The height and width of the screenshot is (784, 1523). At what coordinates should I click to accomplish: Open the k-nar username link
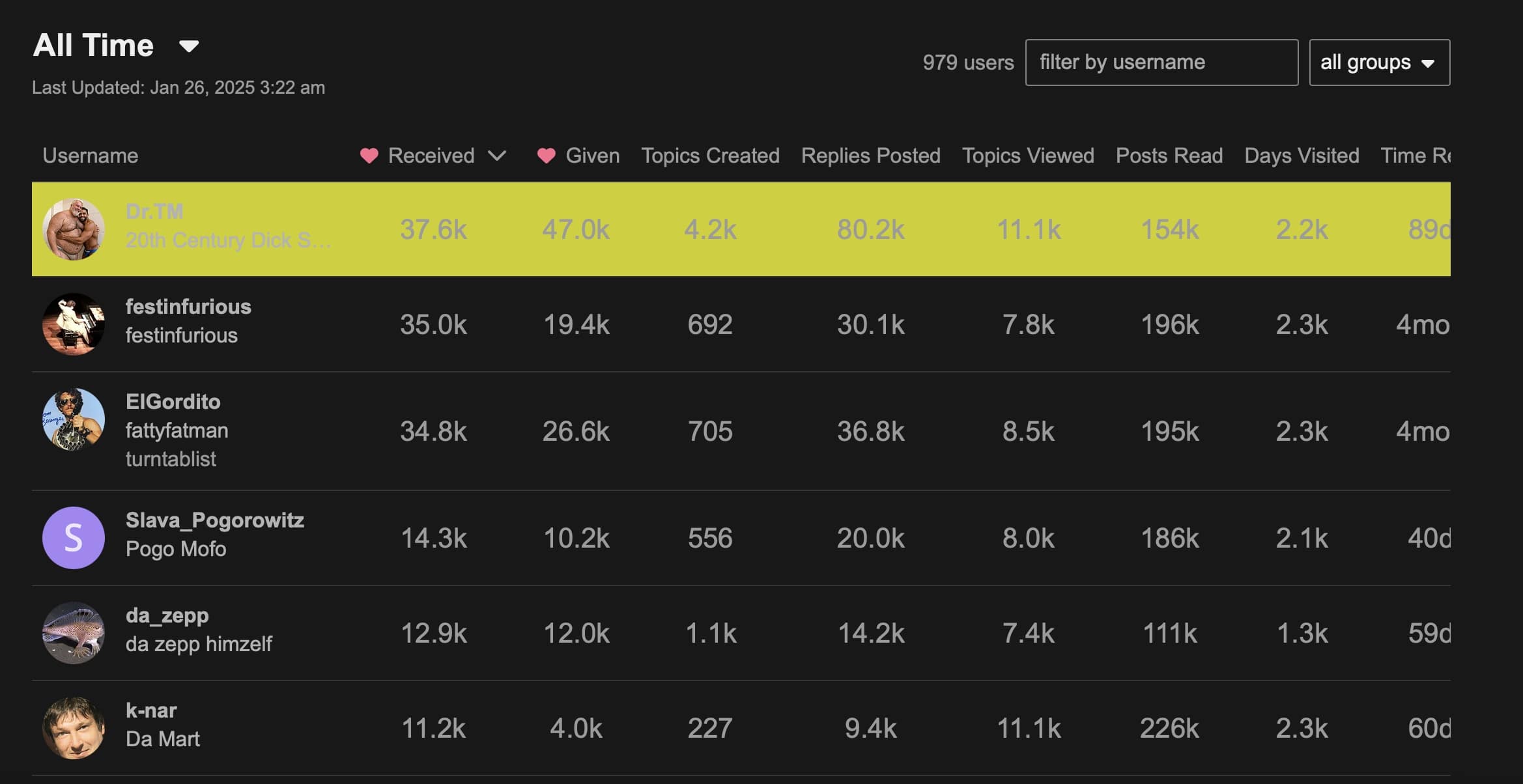tap(151, 710)
